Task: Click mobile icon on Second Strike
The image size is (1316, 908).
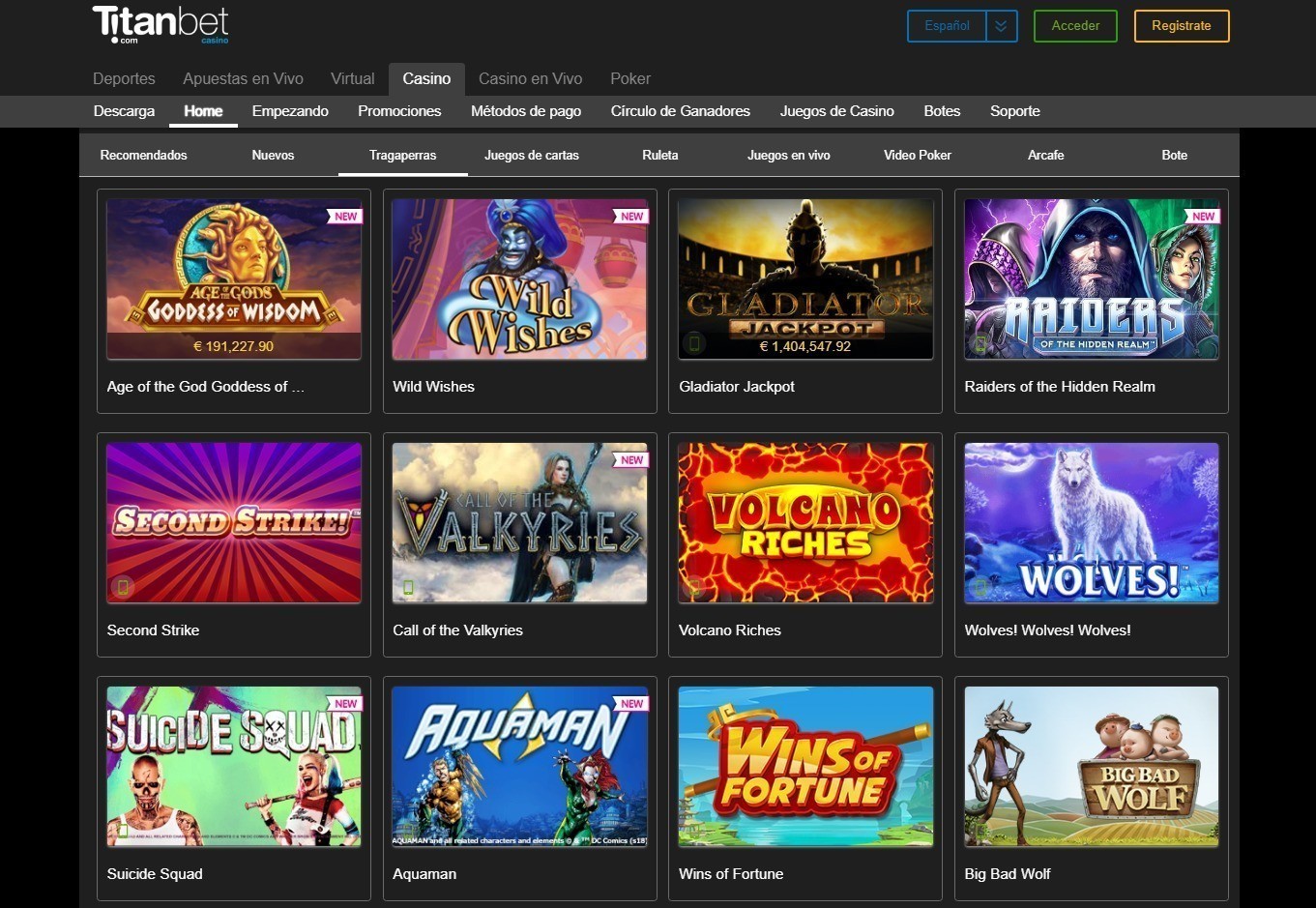Action: click(x=122, y=586)
